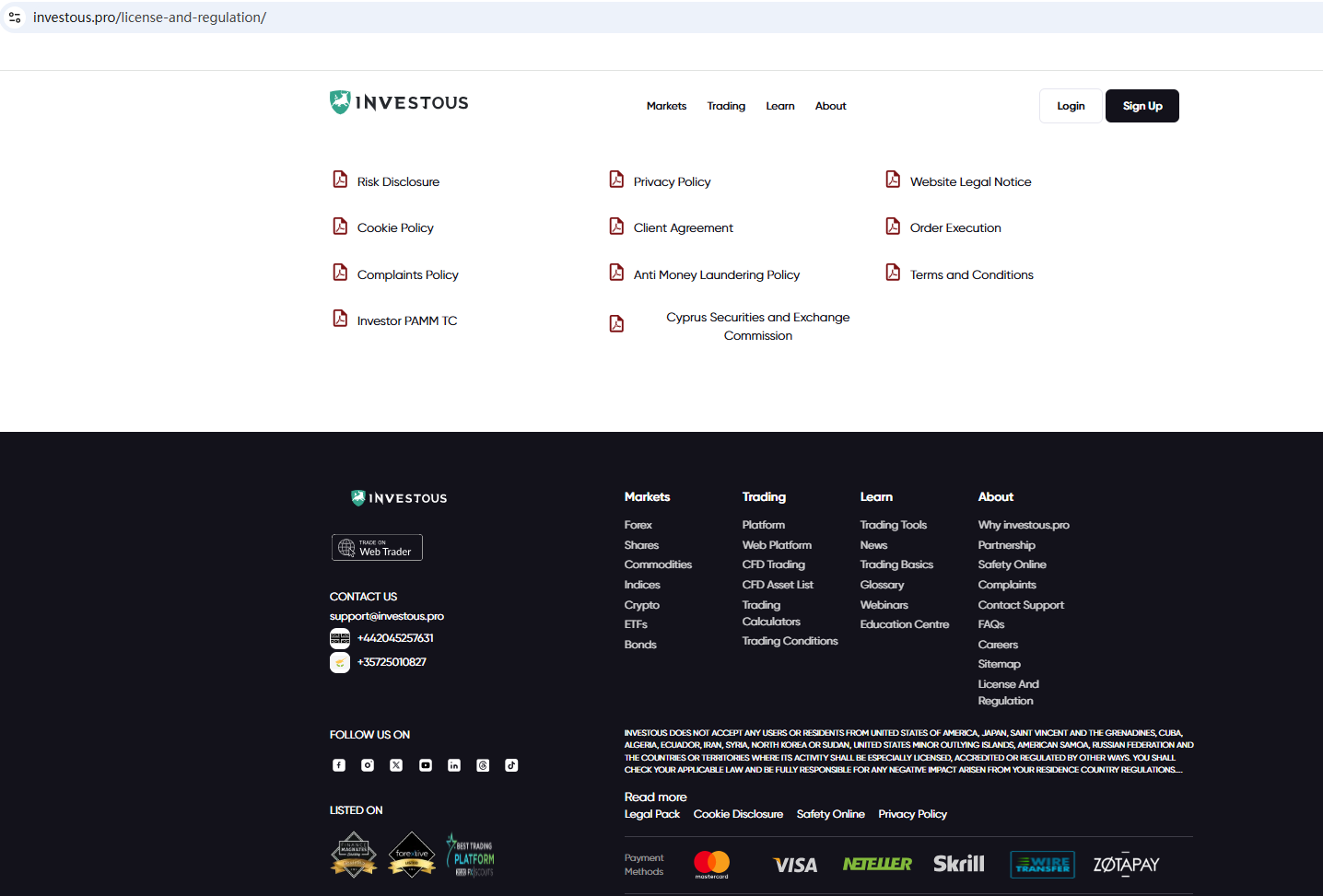Image resolution: width=1323 pixels, height=896 pixels.
Task: Go to Commodities in footer Markets
Action: tap(658, 564)
